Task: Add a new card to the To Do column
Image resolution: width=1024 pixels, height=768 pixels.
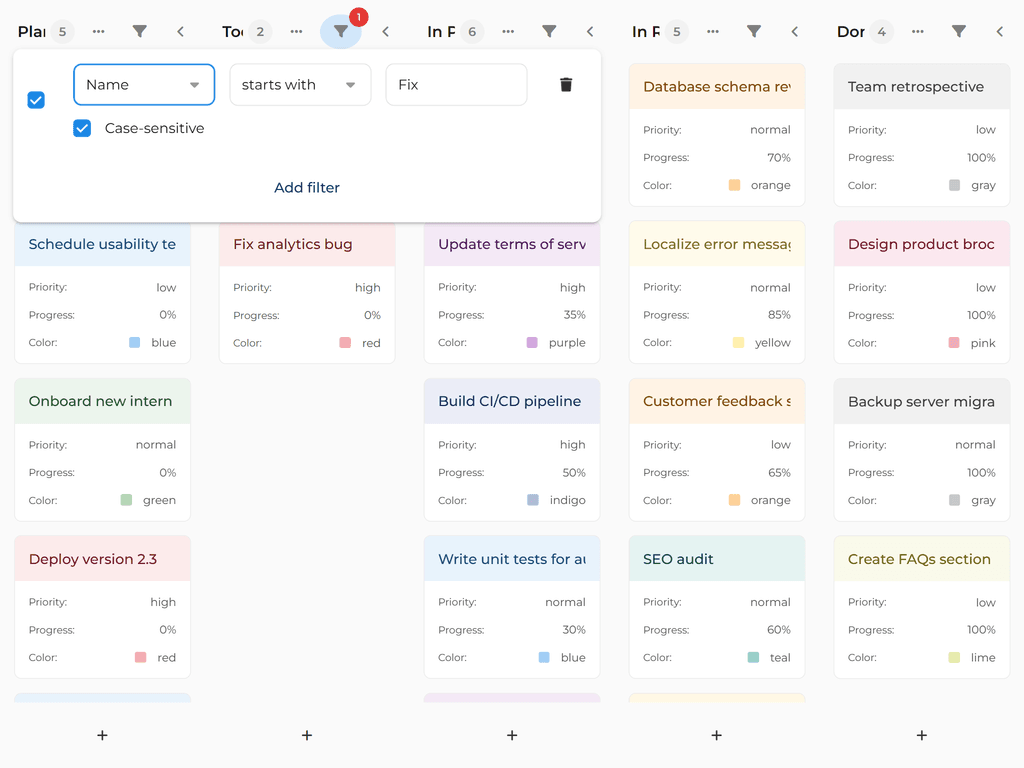Action: coord(306,735)
